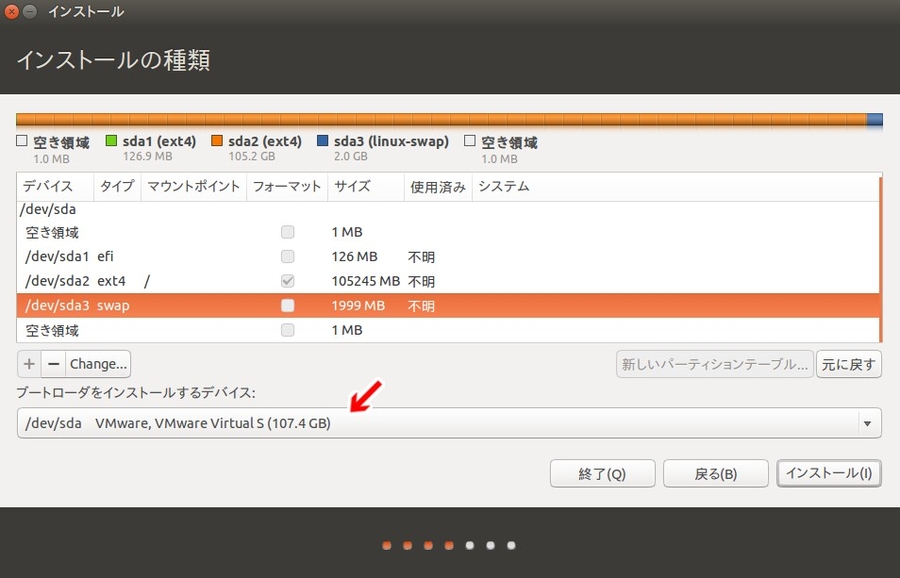Screen dimensions: 900x578
Task: Select the /dev/sda2 ext4 partition row
Action: pyautogui.click(x=200, y=281)
